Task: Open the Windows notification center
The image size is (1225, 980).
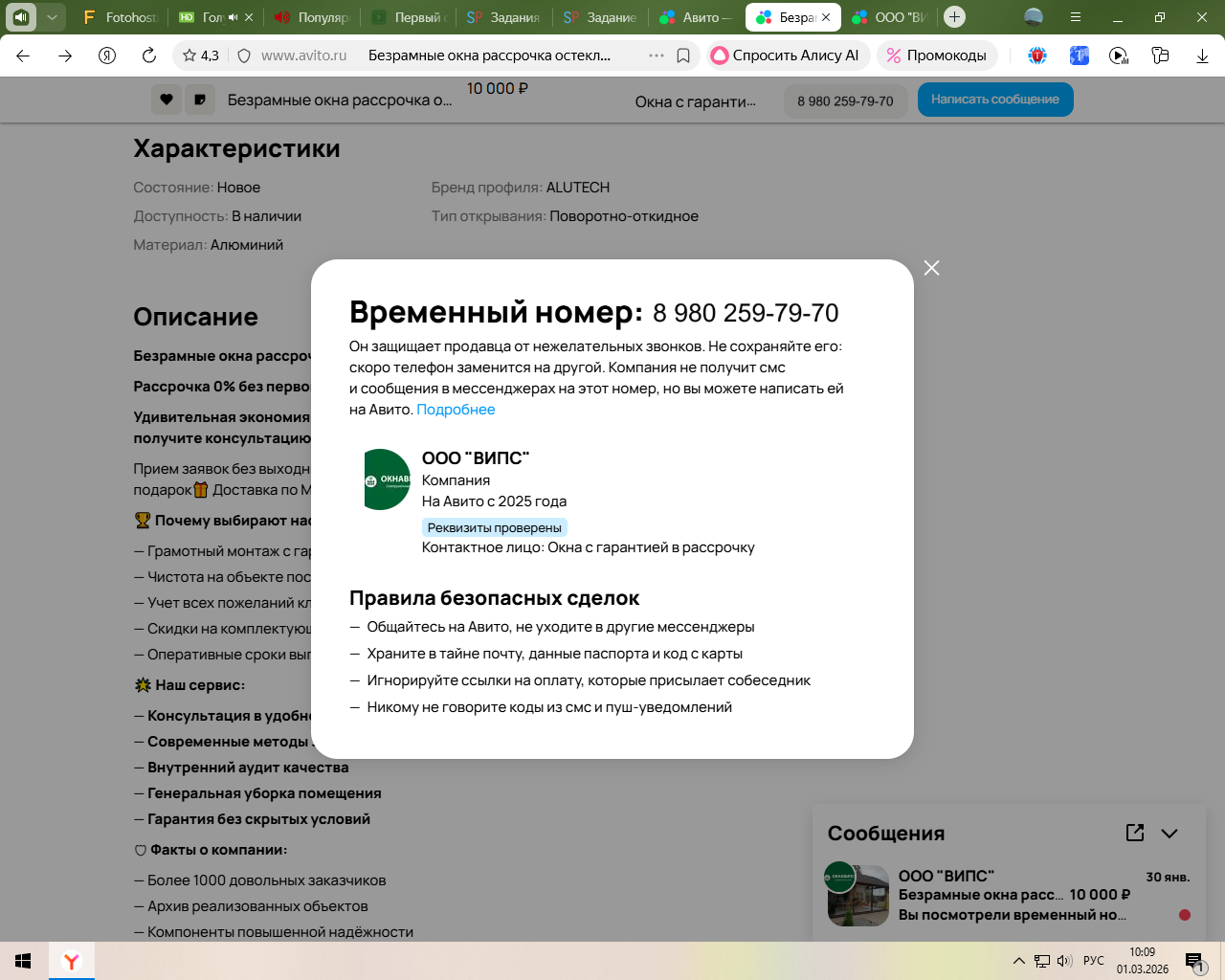Action: (x=1195, y=961)
